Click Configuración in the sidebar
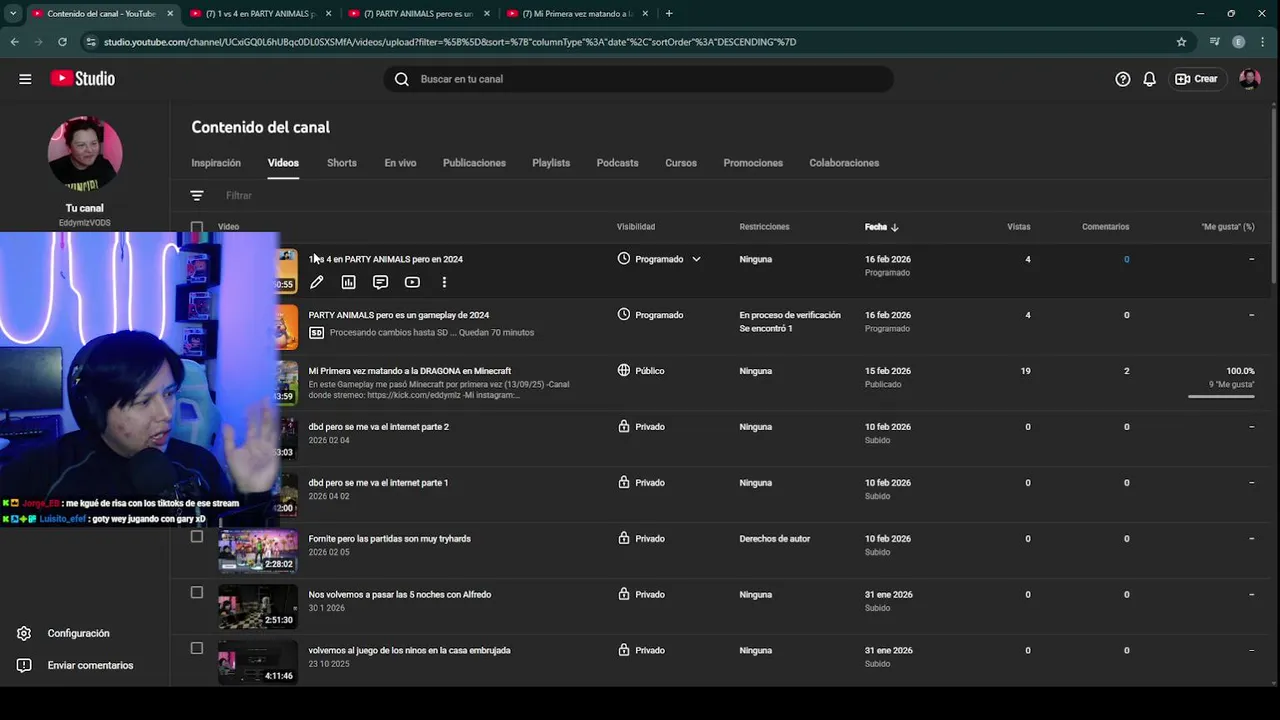This screenshot has width=1280, height=720. coord(78,633)
